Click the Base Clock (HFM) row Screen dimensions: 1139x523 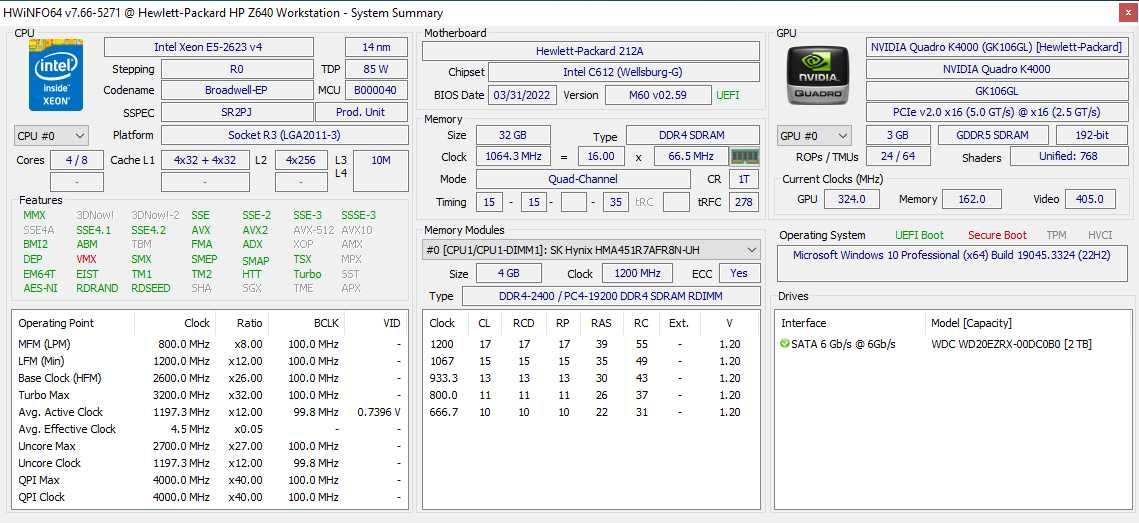(210, 378)
